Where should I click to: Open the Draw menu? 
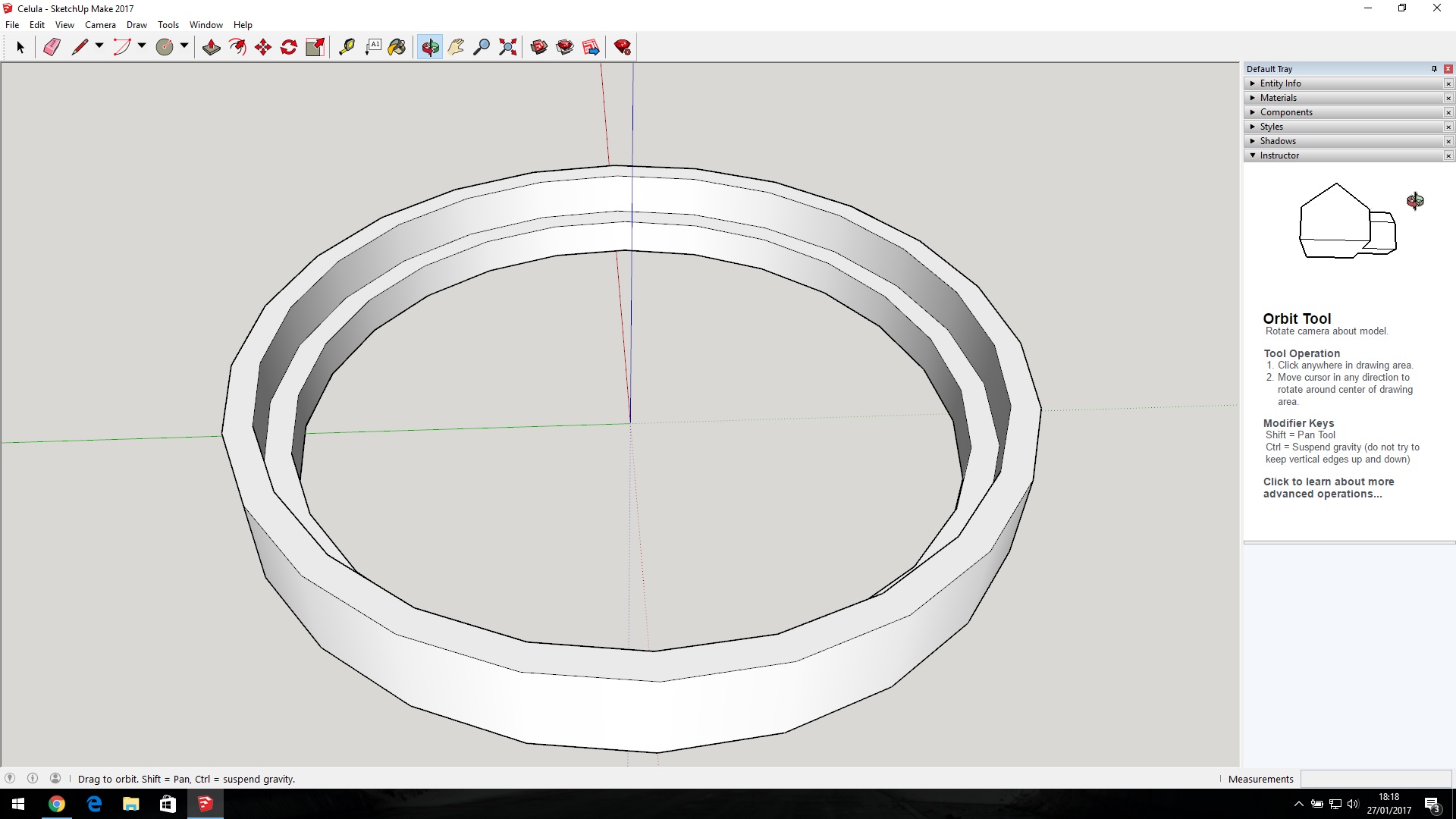click(136, 25)
